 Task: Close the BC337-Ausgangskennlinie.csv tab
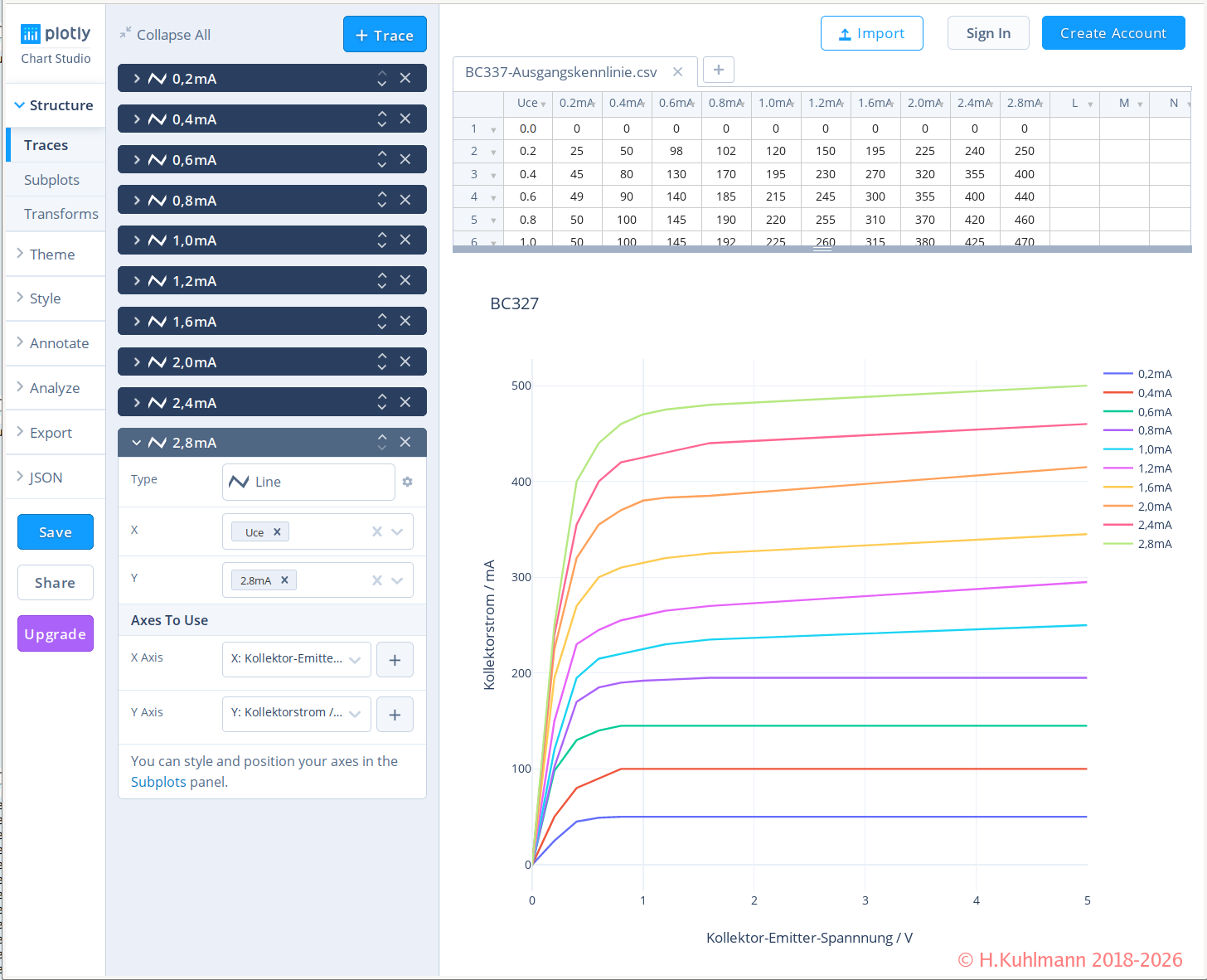click(x=677, y=72)
